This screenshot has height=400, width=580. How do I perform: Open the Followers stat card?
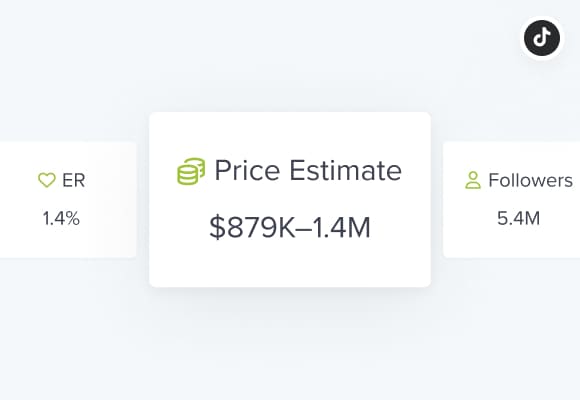point(512,200)
